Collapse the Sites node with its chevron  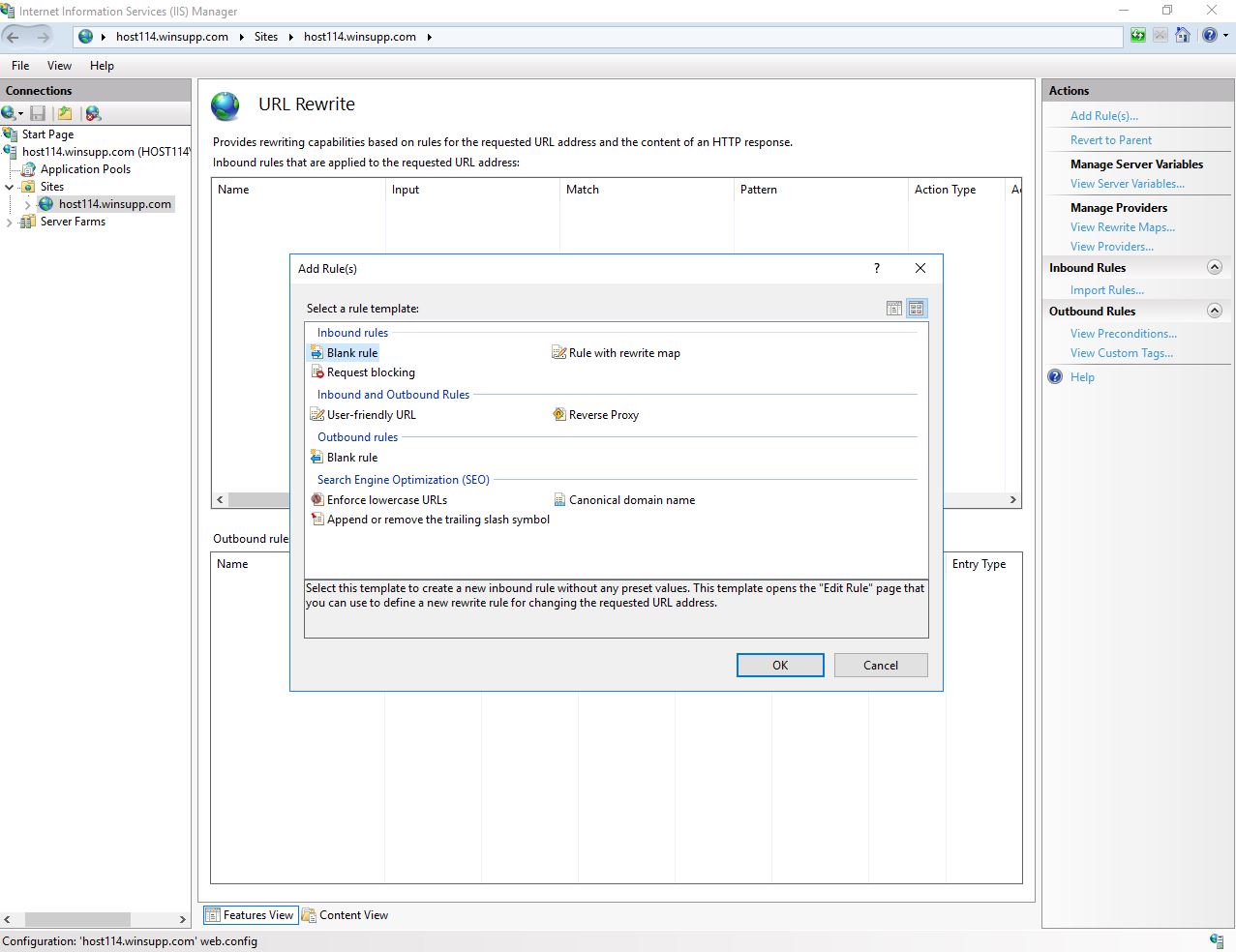[x=10, y=187]
